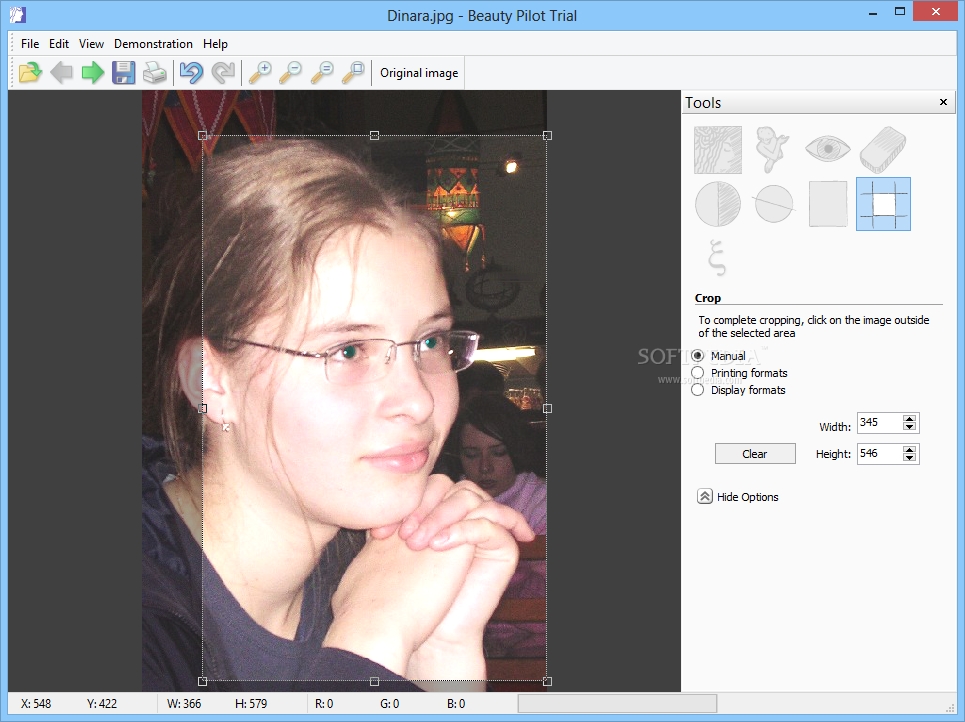The width and height of the screenshot is (965, 722).
Task: Decrease crop Width with down arrow
Action: pos(909,427)
